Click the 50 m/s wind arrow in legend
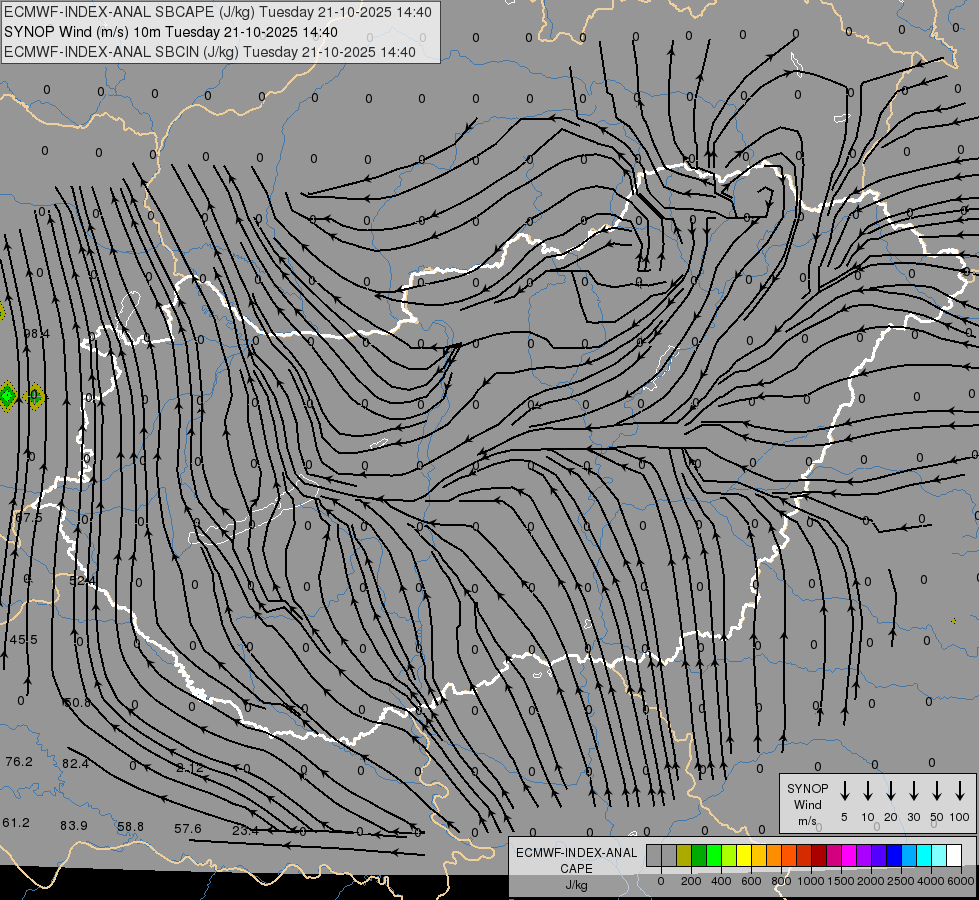 937,791
